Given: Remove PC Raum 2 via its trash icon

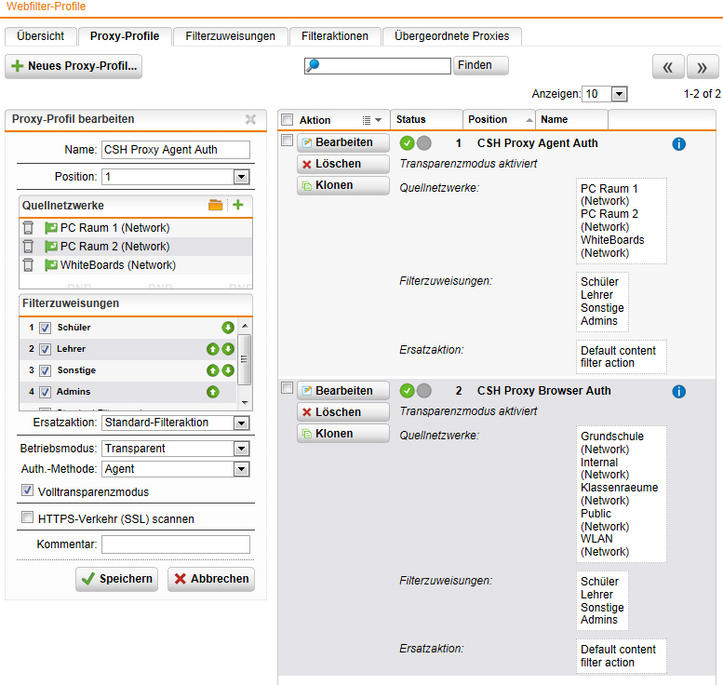Looking at the screenshot, I should 28,246.
